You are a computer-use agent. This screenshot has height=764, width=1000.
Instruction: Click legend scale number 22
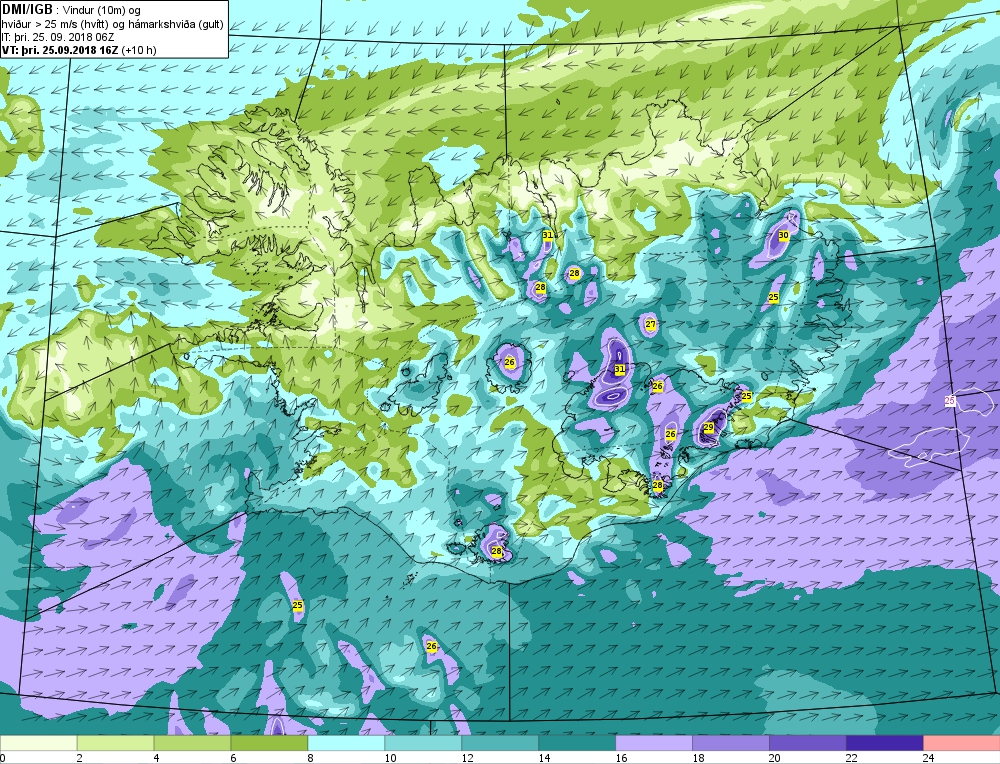[851, 758]
